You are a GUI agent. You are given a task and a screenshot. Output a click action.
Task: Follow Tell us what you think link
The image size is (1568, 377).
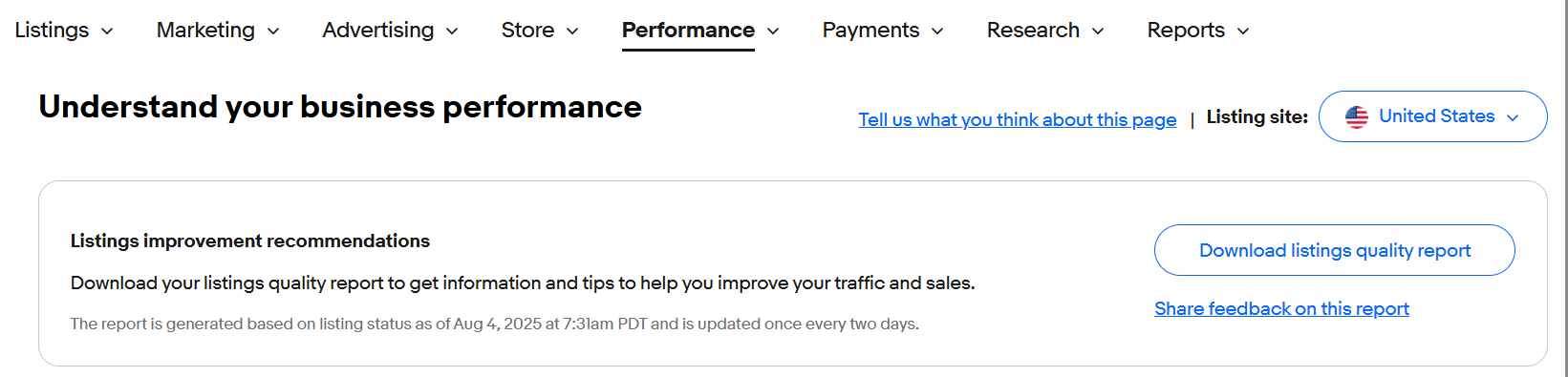point(1017,119)
